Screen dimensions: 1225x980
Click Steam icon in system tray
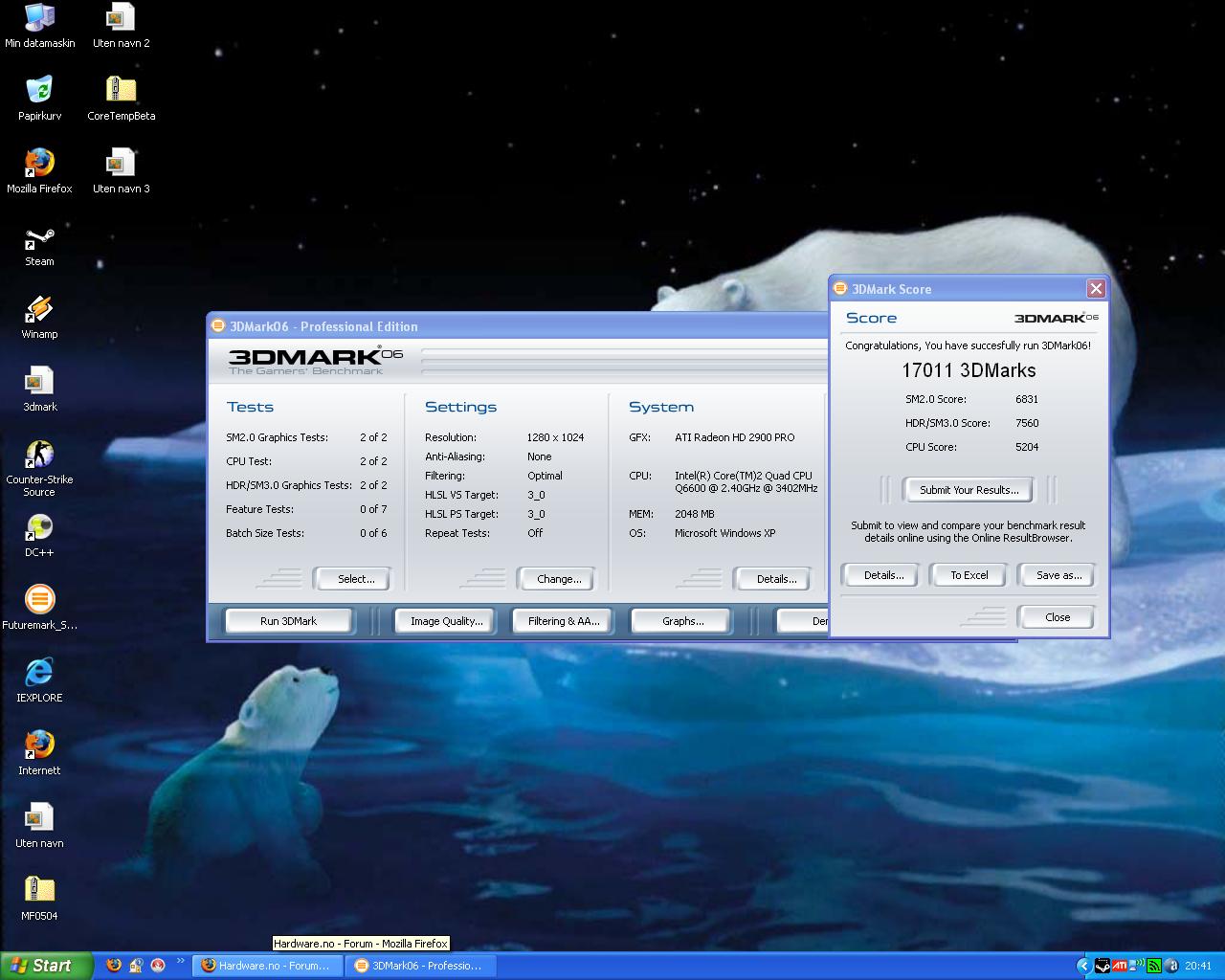(x=1102, y=966)
